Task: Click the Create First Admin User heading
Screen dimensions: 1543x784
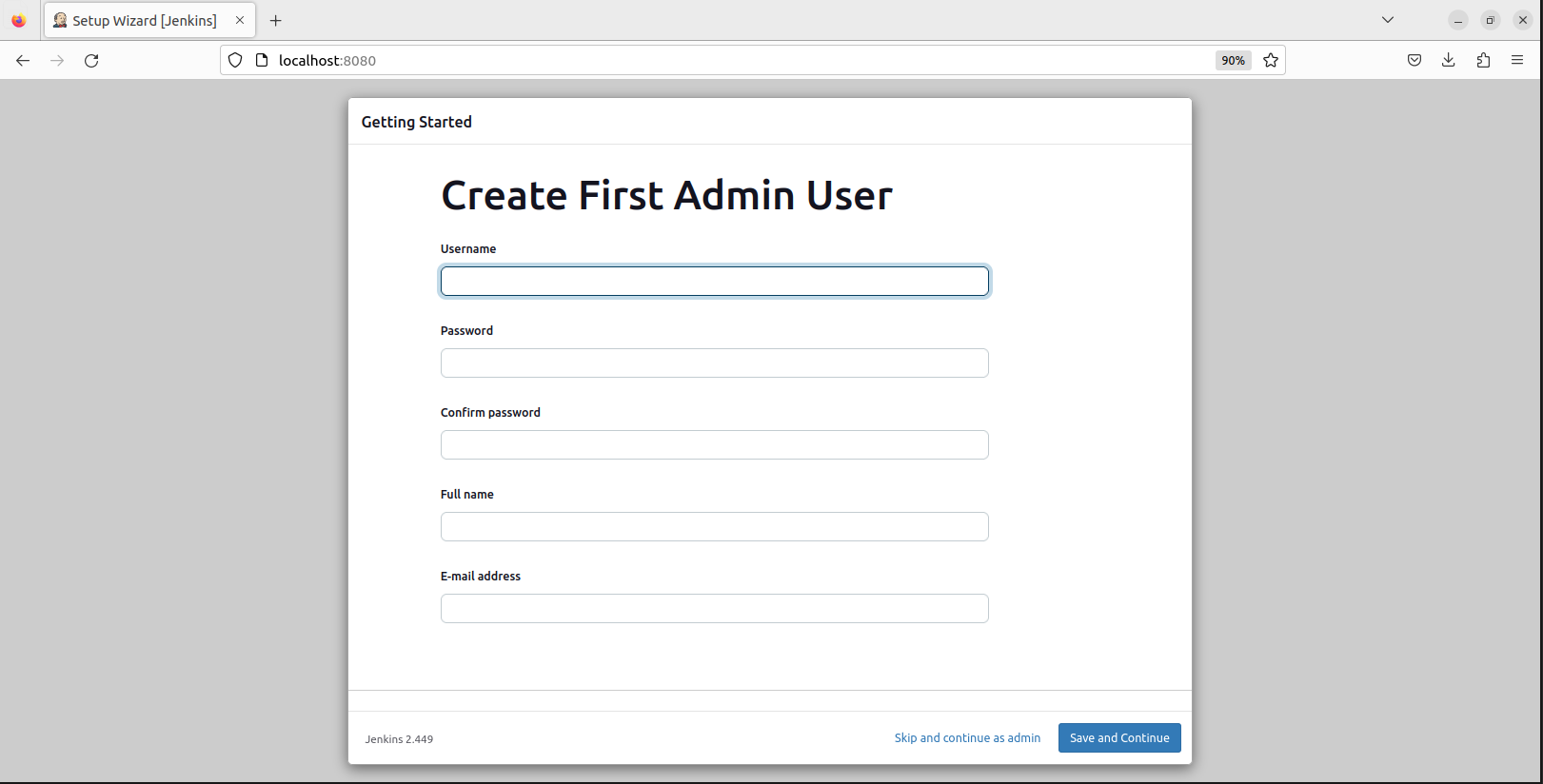Action: point(666,196)
